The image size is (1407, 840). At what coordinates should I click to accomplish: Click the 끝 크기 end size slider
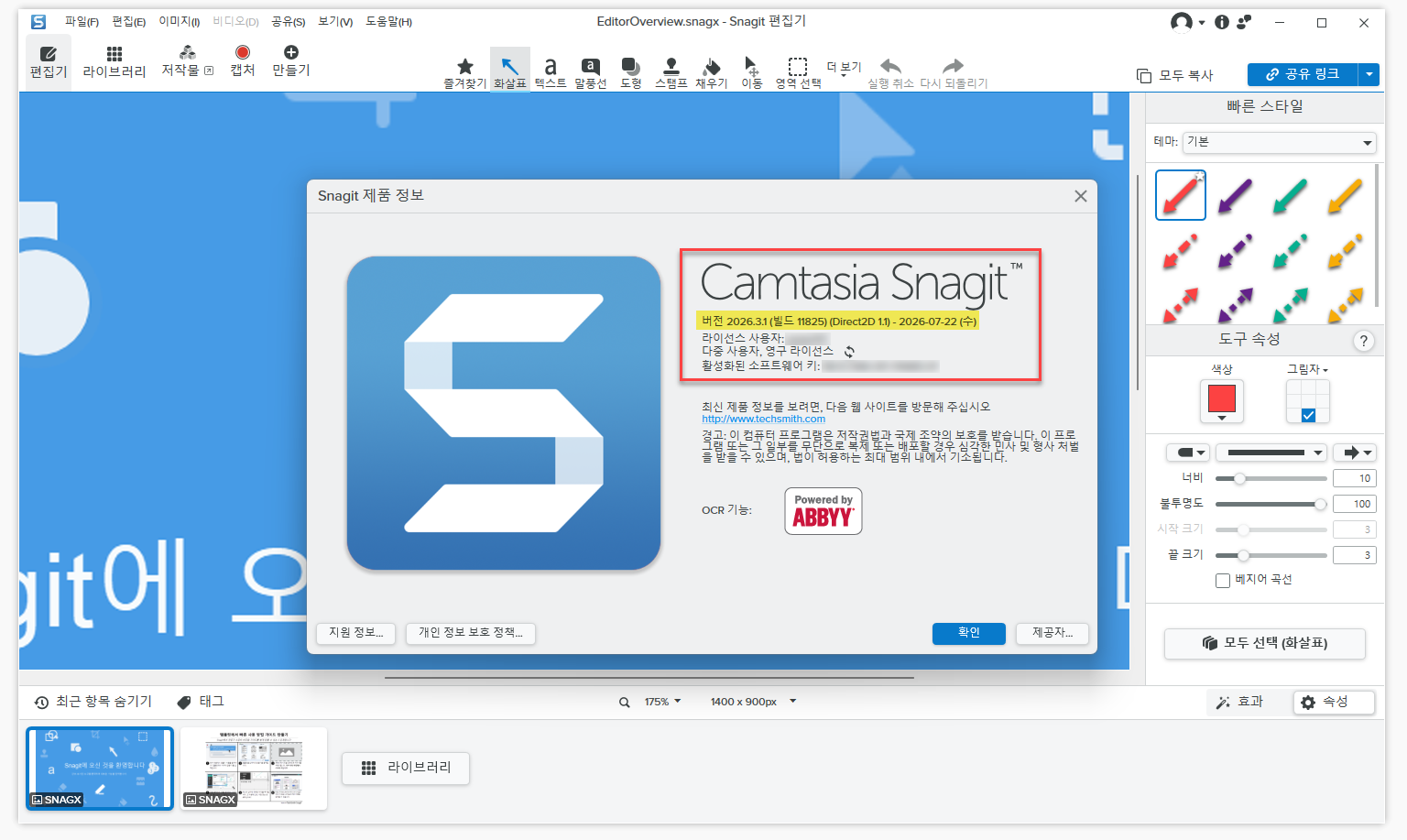point(1271,556)
